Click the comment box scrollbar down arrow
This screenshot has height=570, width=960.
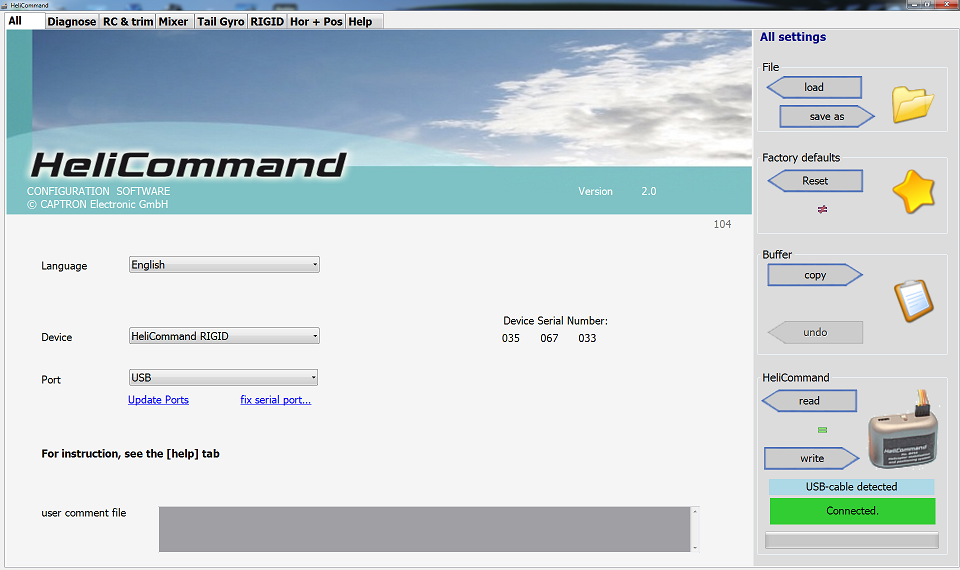tap(695, 547)
